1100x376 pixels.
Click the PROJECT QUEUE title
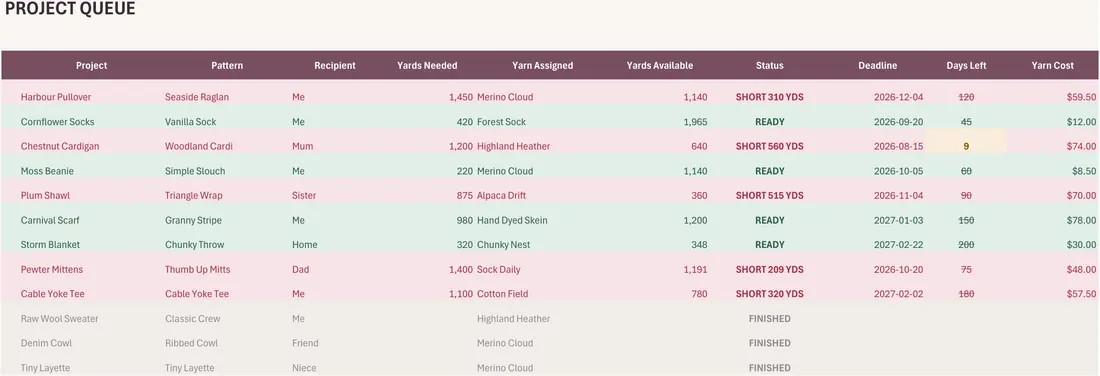pyautogui.click(x=70, y=9)
